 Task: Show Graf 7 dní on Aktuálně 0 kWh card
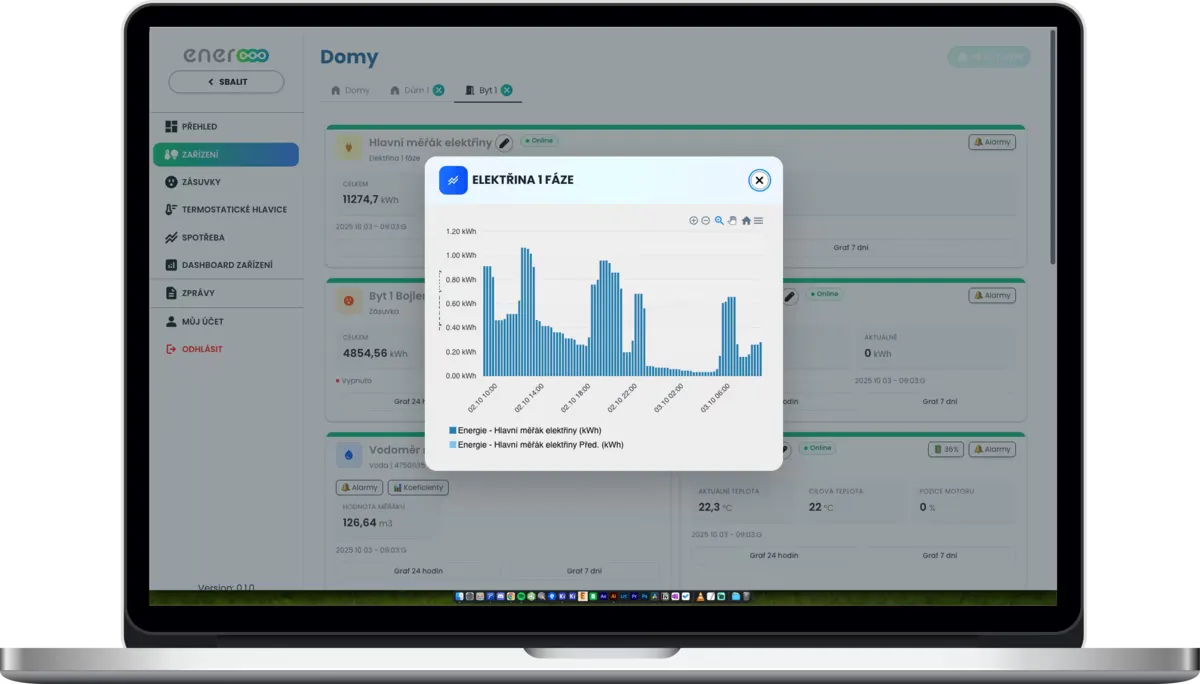pos(938,401)
